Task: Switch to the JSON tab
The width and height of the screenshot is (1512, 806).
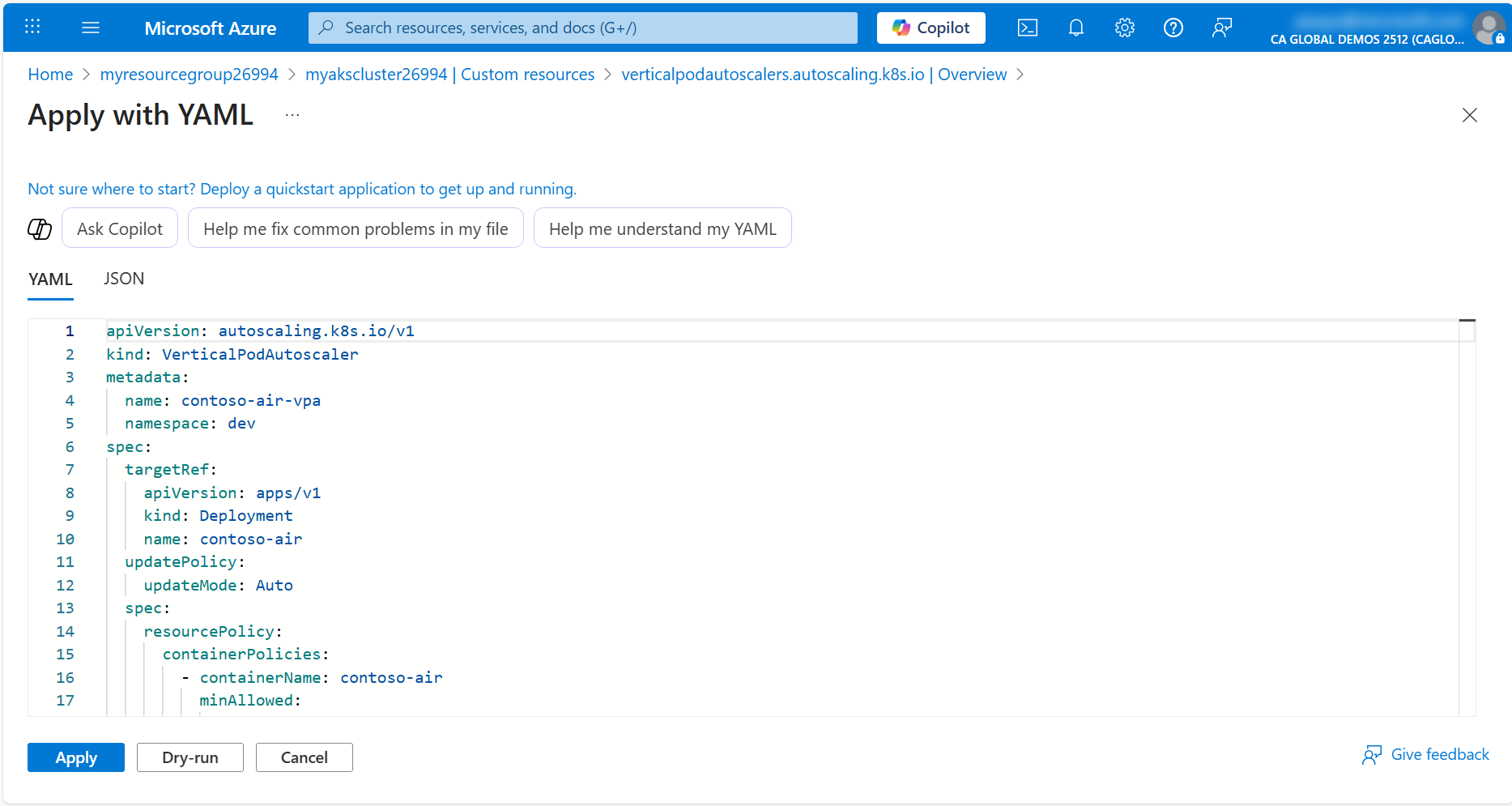Action: click(124, 279)
